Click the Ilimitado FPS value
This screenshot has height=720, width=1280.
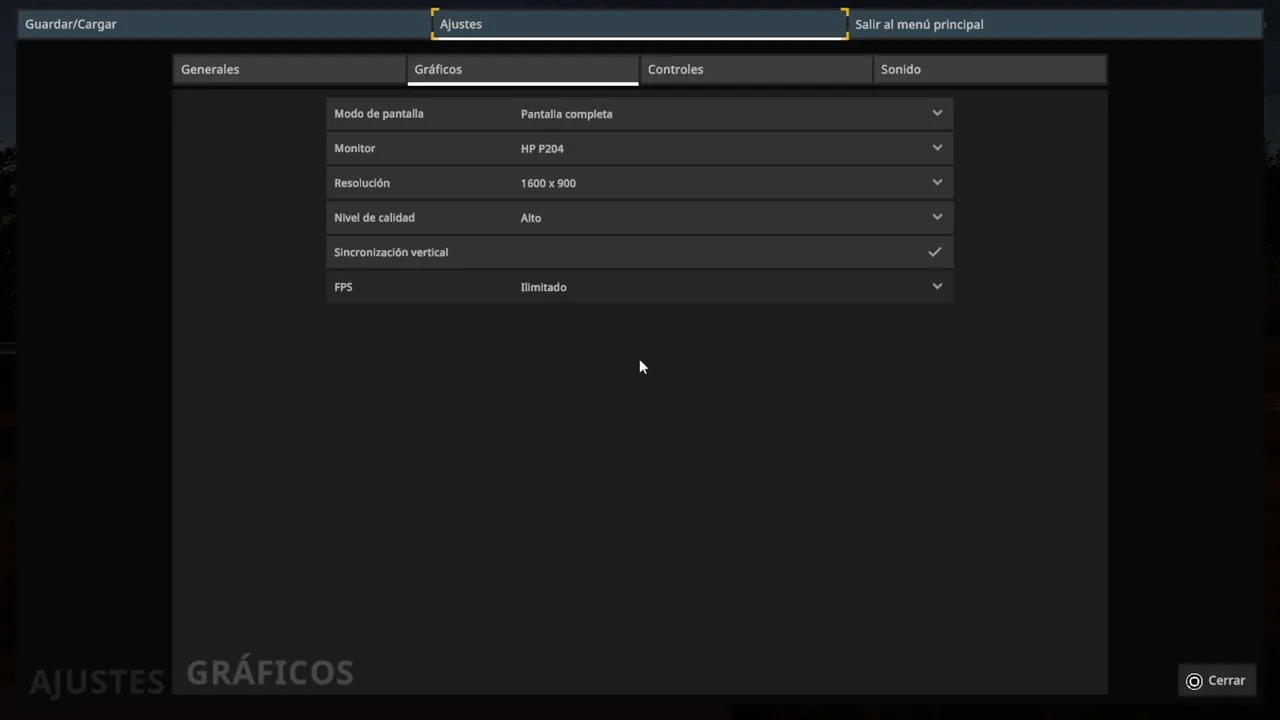pyautogui.click(x=543, y=287)
